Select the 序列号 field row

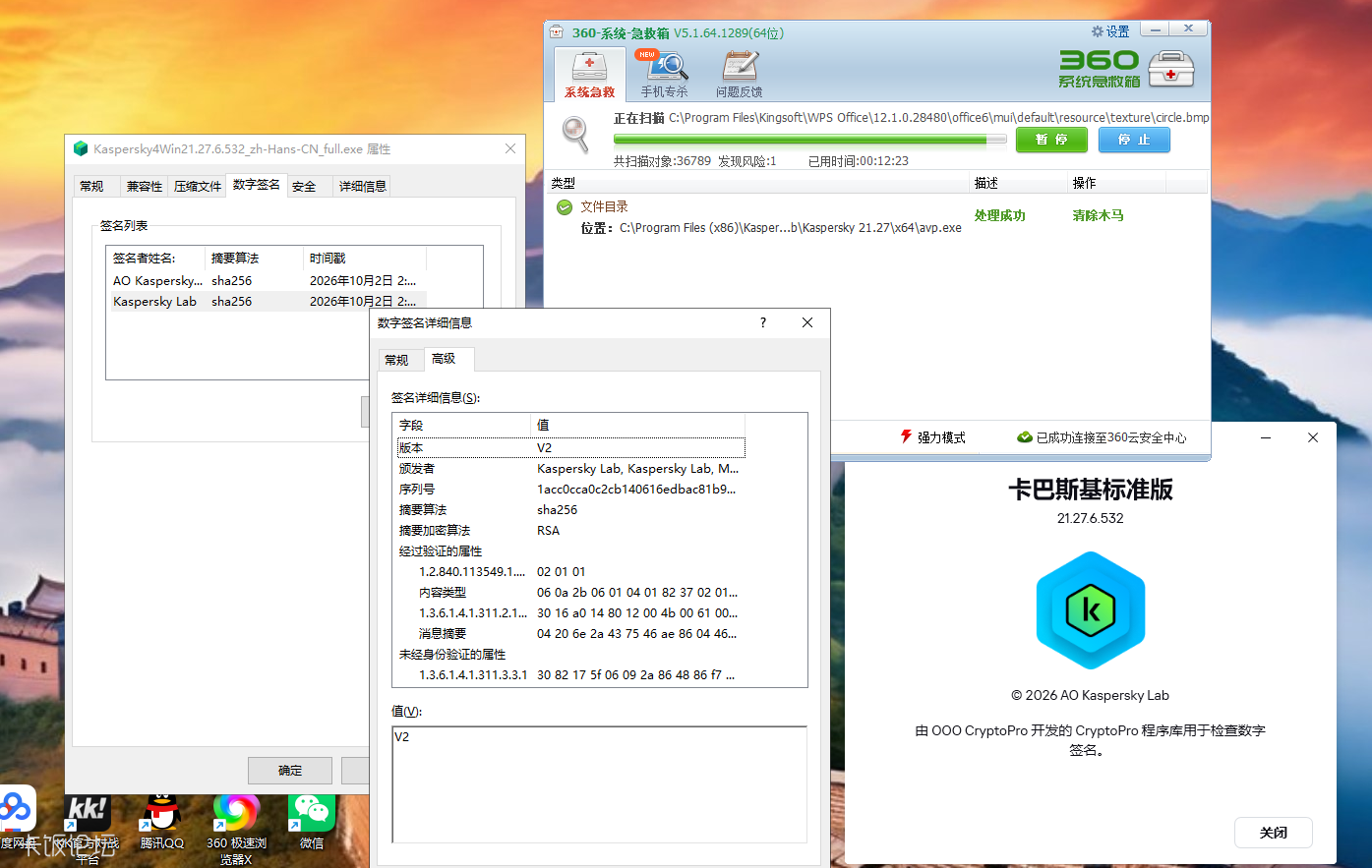(x=571, y=489)
